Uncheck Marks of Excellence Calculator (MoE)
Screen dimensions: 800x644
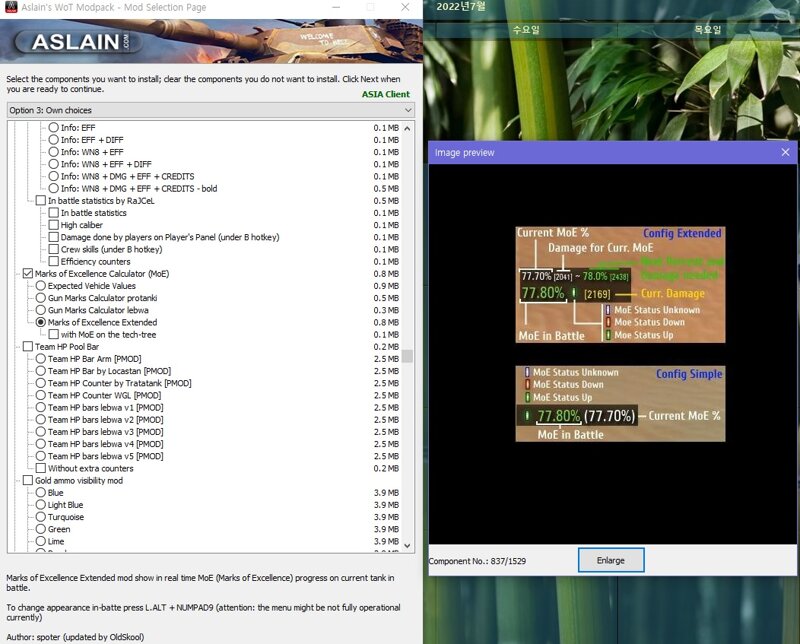[x=28, y=274]
